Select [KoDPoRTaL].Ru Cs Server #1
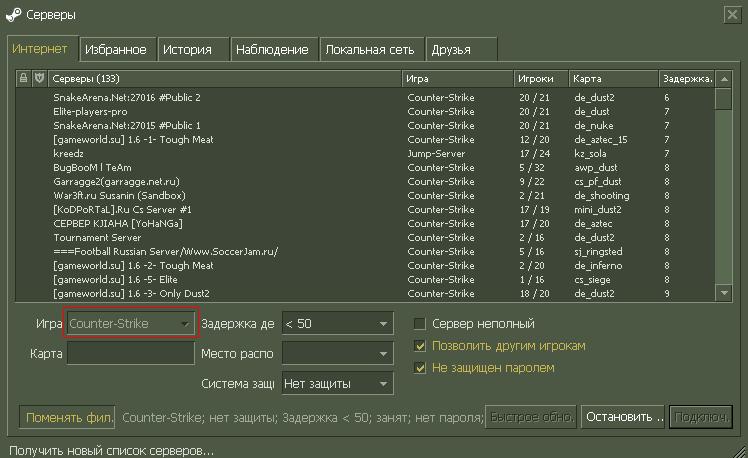Screen dimensions: 748x458 tap(365, 209)
